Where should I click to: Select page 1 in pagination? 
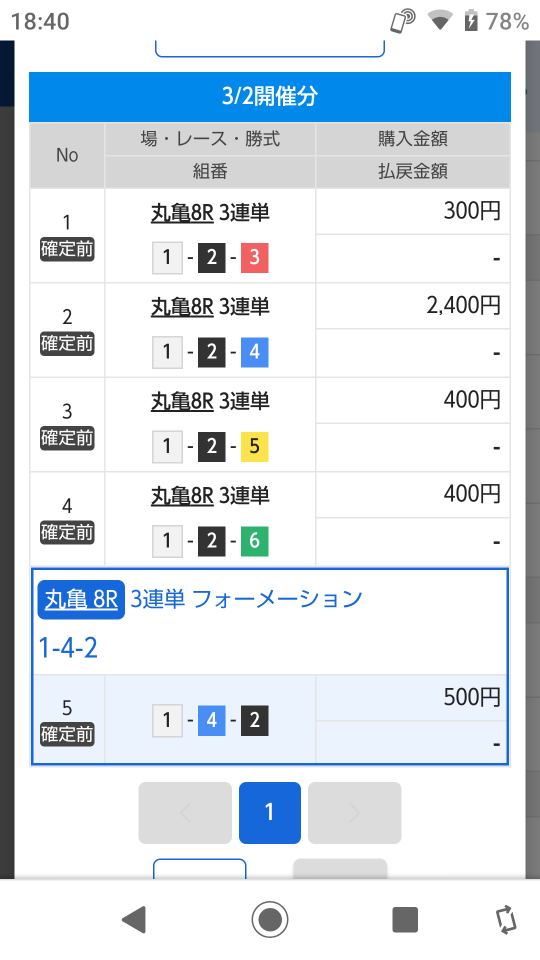click(269, 812)
